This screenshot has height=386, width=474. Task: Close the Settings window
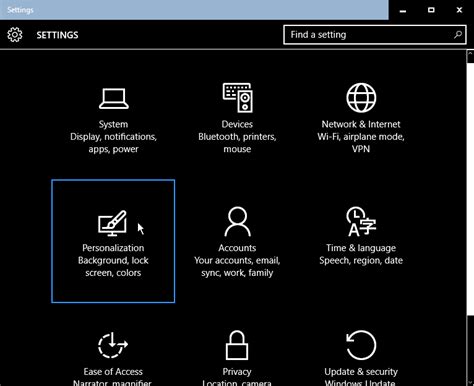pos(459,10)
